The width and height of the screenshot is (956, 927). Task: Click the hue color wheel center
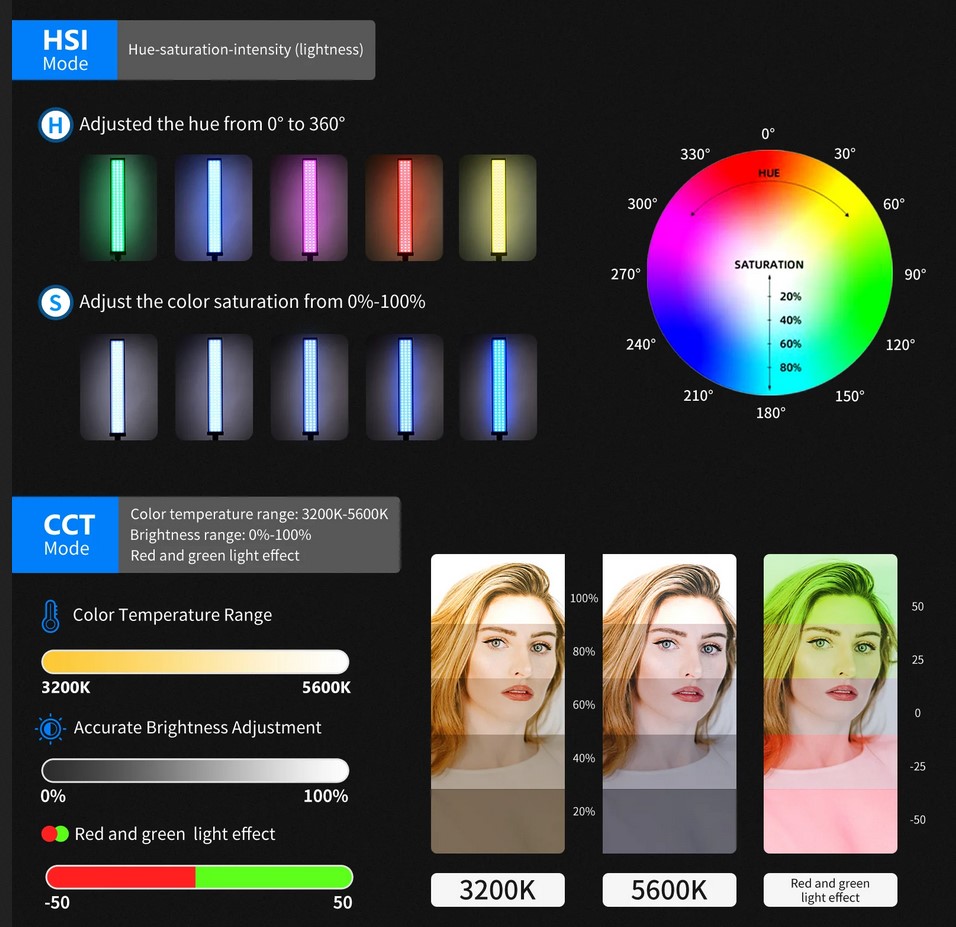tap(769, 272)
